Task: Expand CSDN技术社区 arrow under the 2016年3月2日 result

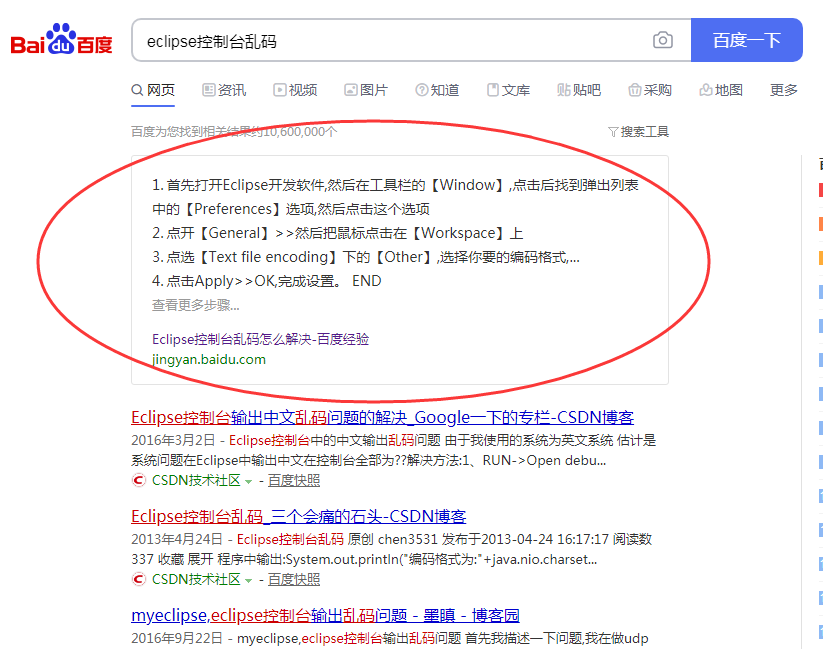Action: coord(248,481)
